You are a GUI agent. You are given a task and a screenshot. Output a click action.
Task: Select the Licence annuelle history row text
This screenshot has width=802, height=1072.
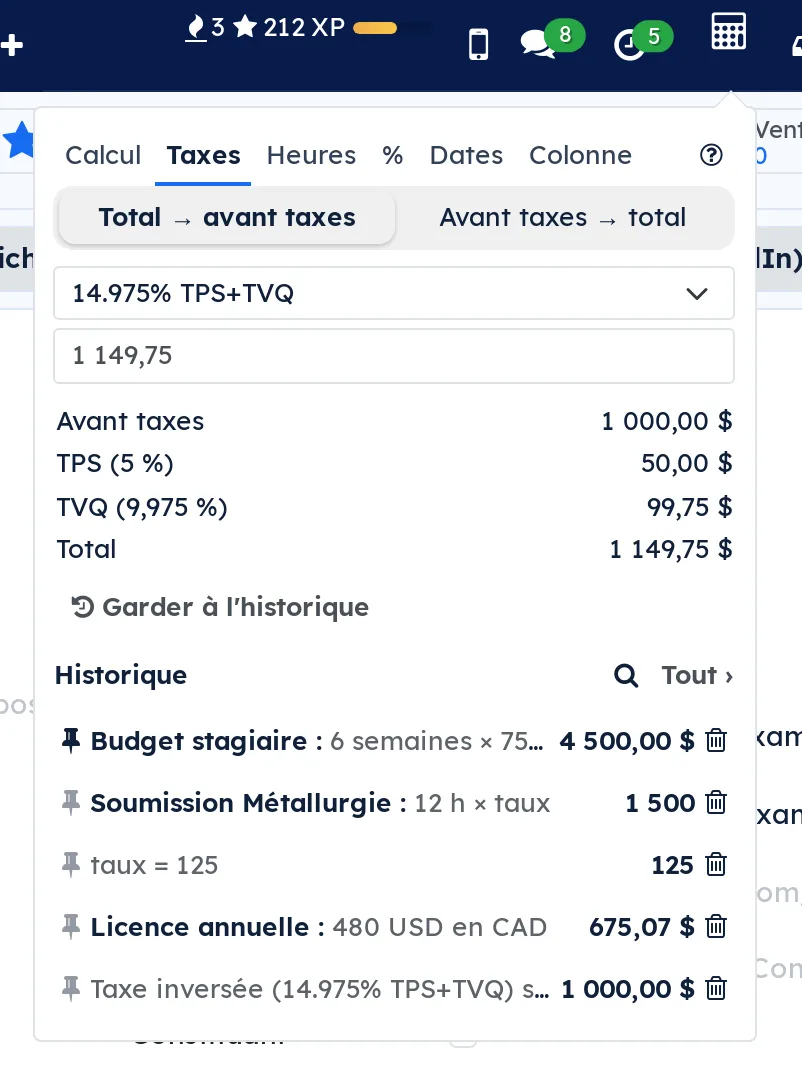tap(319, 928)
